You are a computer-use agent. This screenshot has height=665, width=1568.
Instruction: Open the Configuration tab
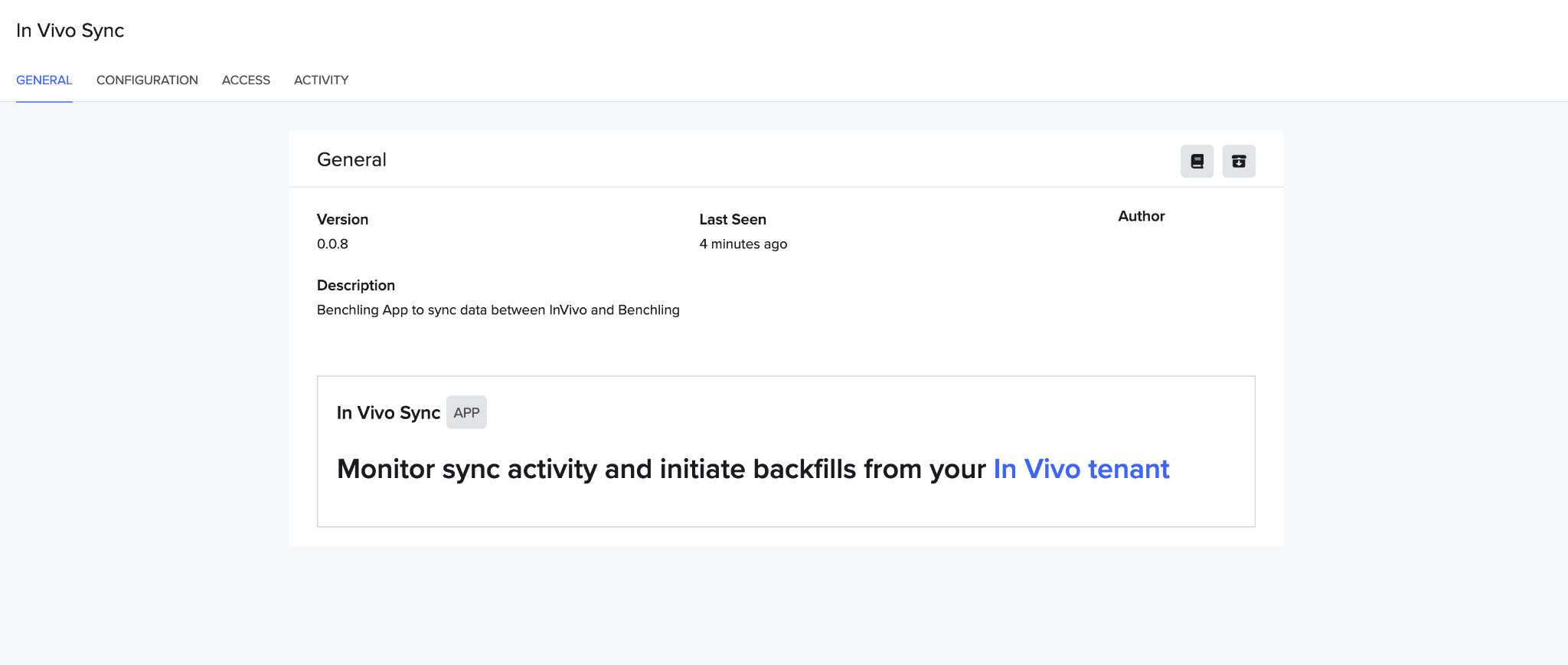[147, 80]
